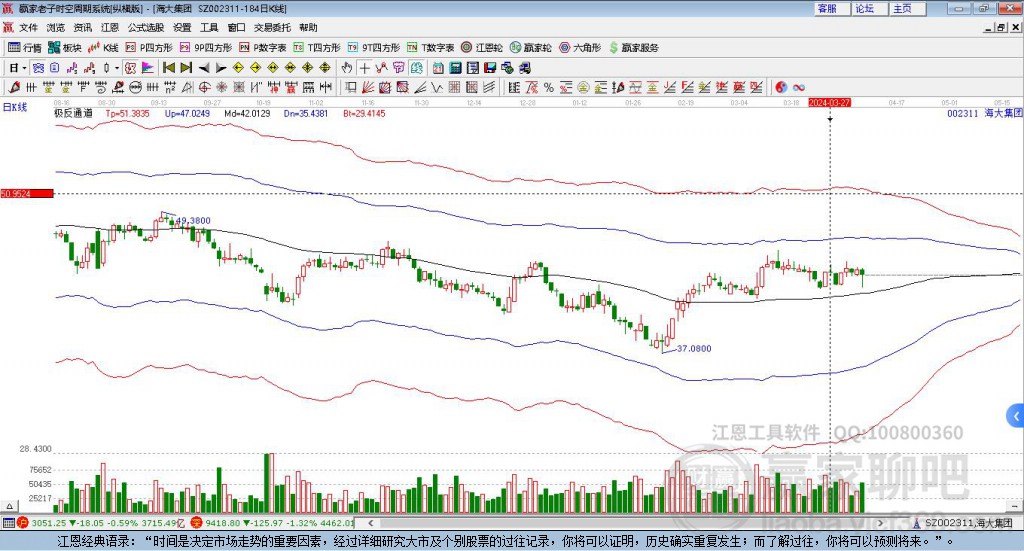Click the 极反通道 indicator name

73,113
